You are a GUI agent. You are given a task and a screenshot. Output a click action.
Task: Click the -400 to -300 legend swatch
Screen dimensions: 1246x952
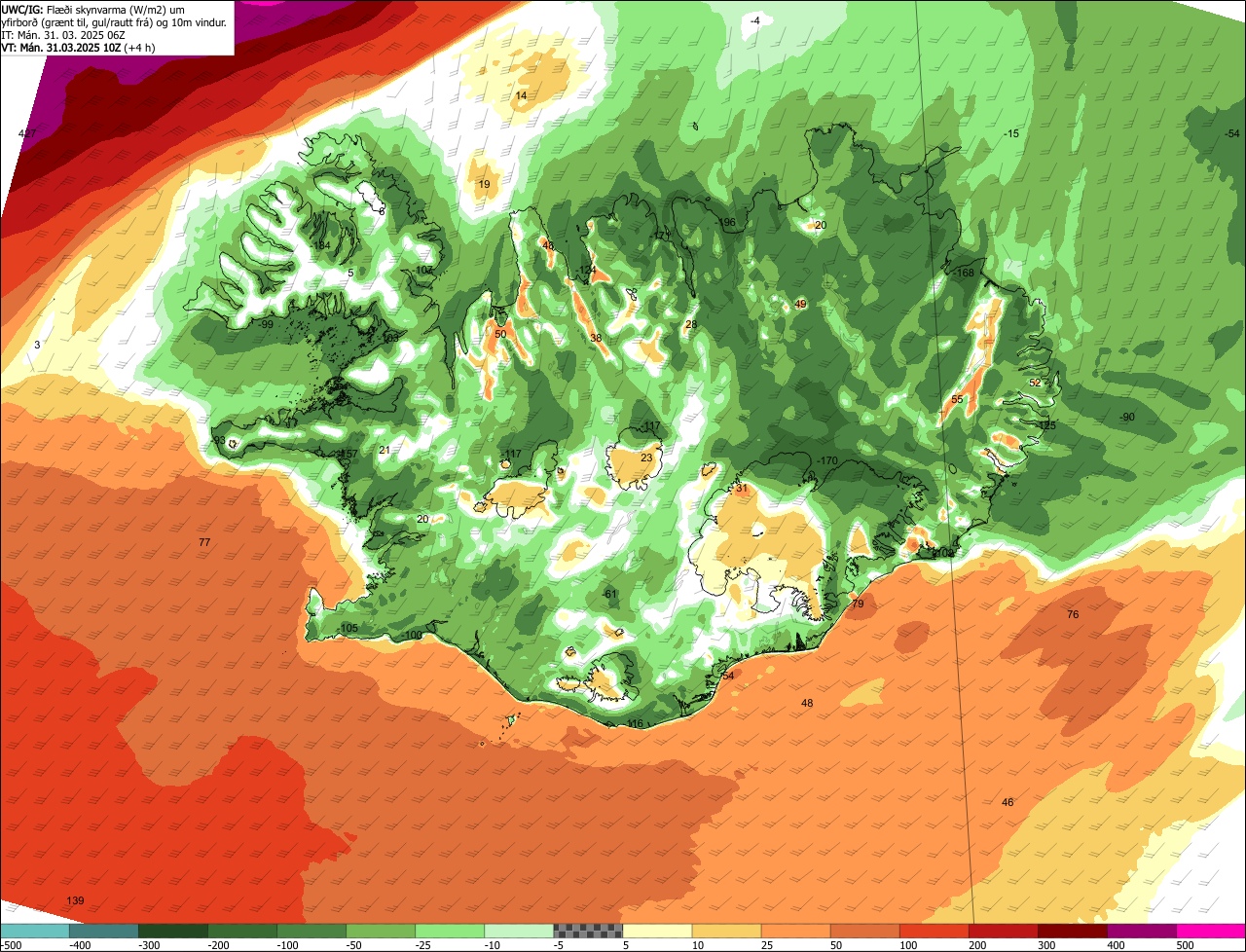104,931
